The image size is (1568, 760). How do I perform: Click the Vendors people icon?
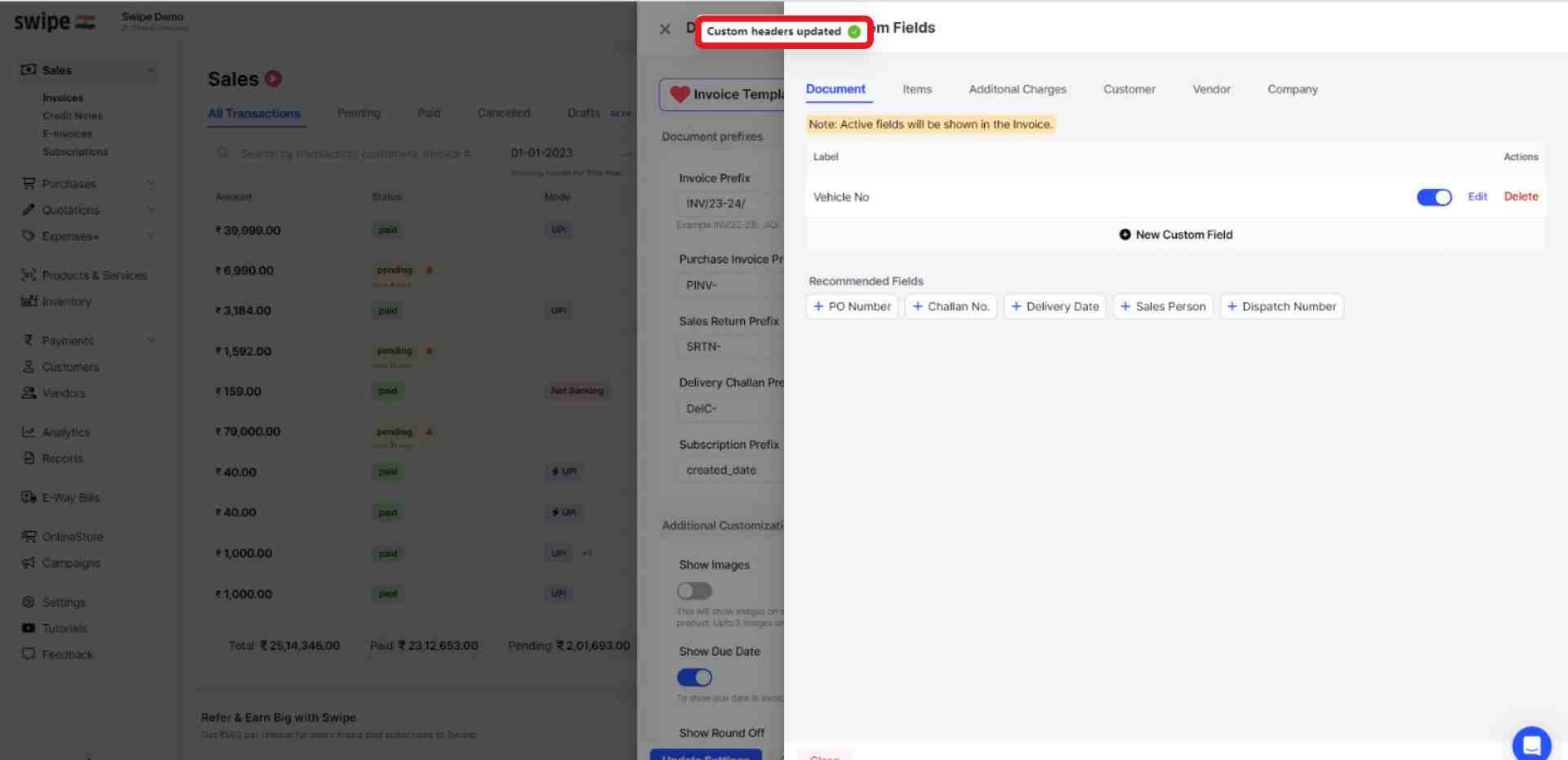coord(29,393)
